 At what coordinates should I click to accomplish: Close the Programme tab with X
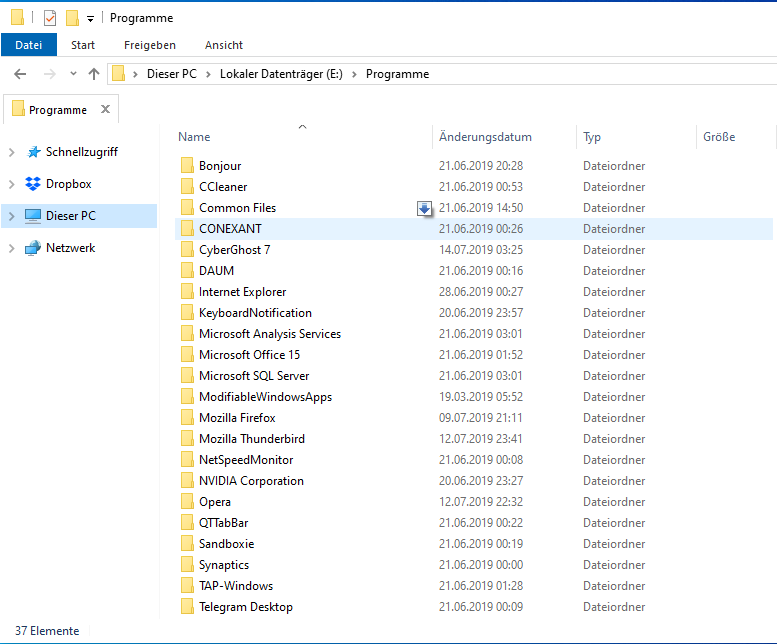coord(105,109)
